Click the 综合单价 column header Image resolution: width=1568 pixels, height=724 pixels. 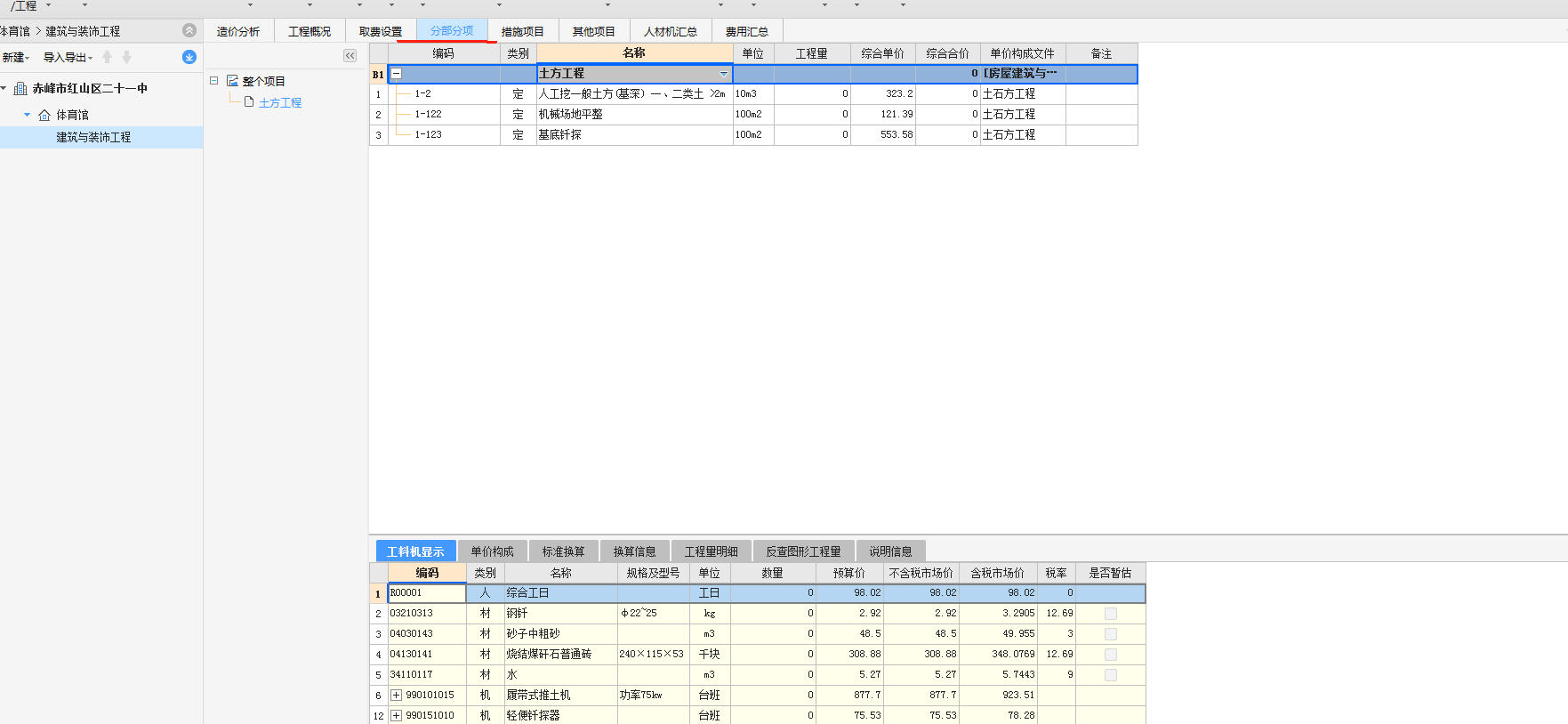point(883,53)
